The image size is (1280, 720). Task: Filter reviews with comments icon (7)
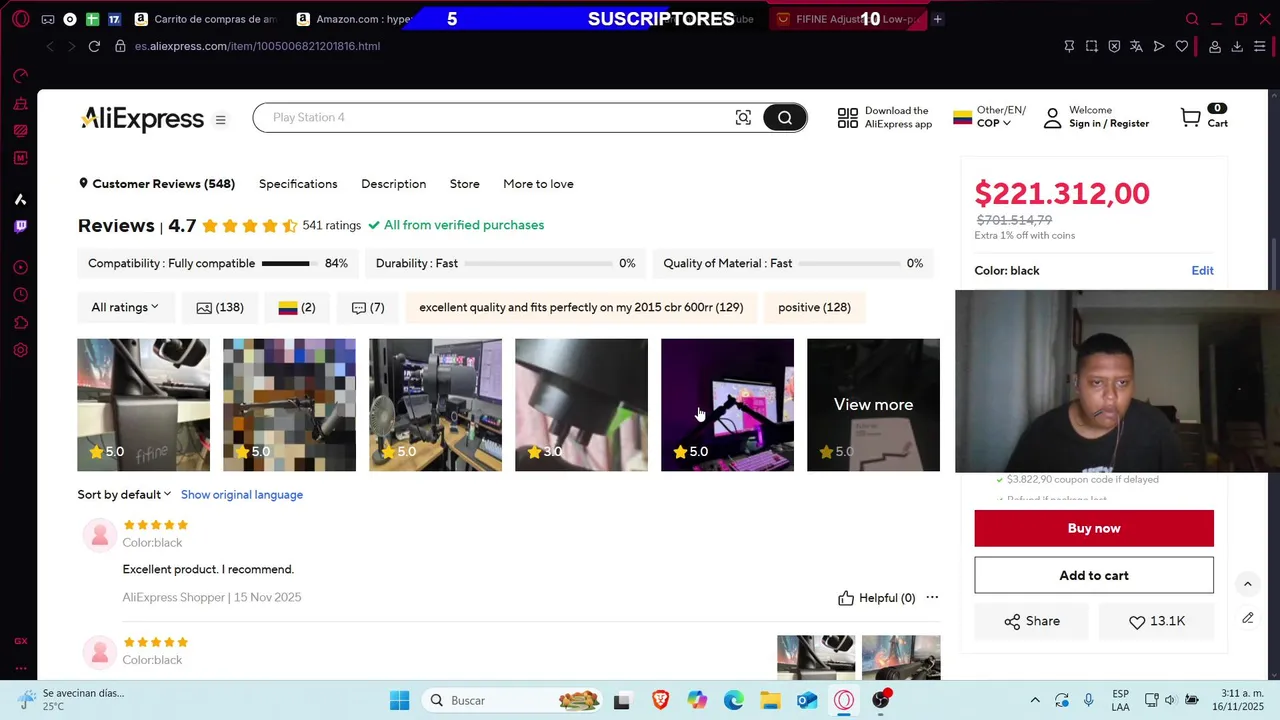(x=367, y=307)
